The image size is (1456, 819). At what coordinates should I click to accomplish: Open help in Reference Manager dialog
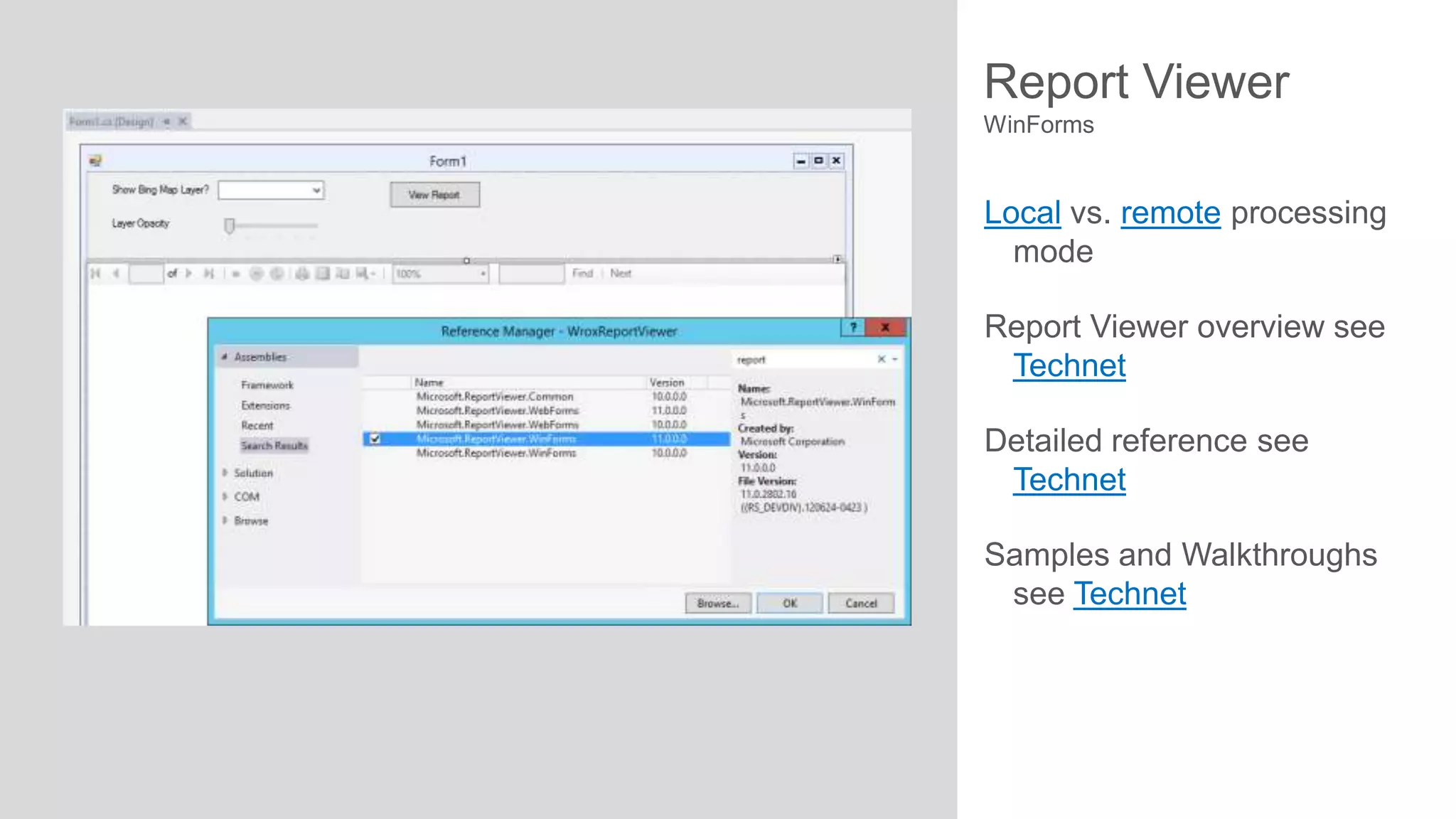[x=853, y=327]
